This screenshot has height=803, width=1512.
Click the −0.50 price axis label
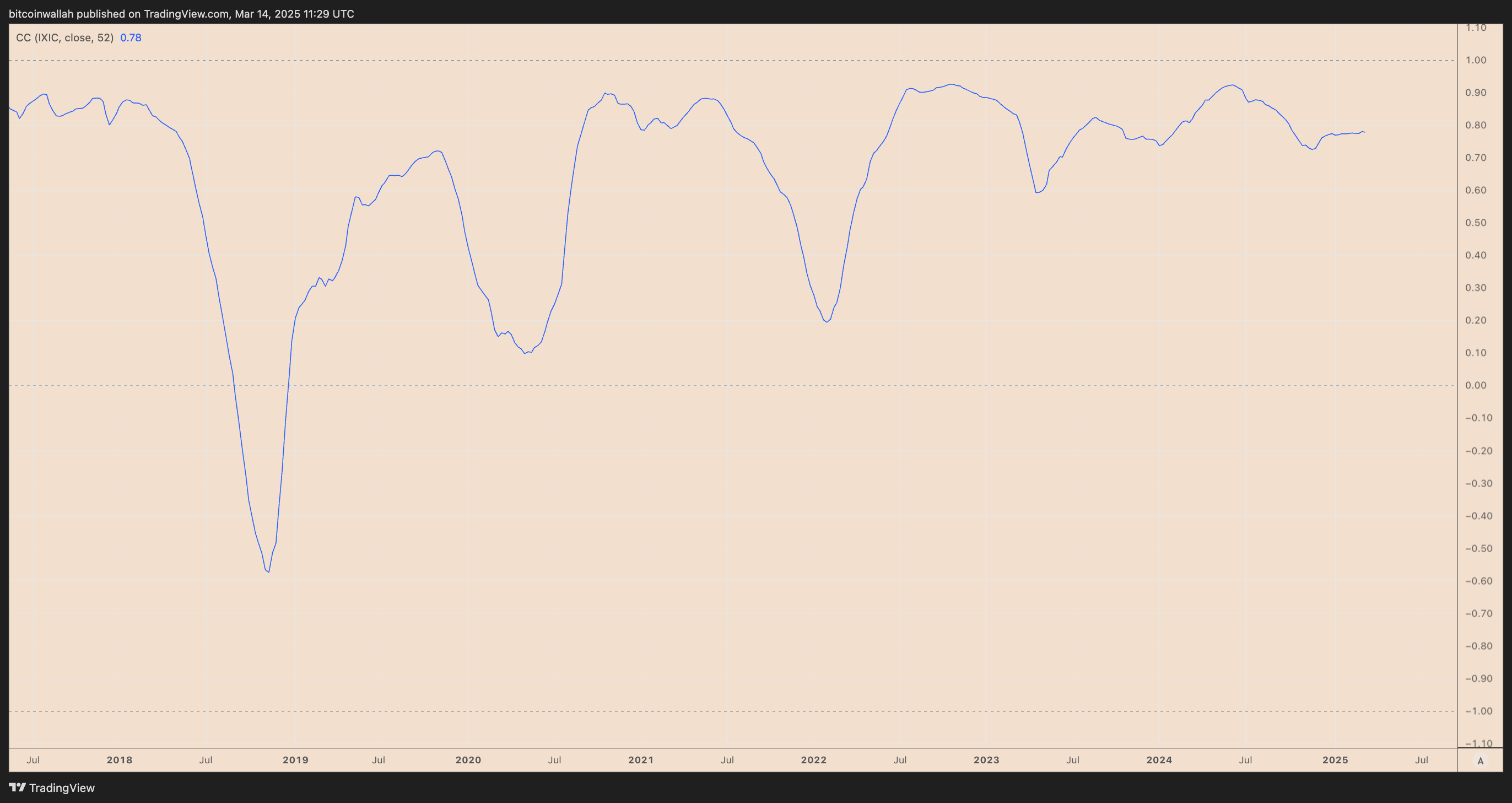tap(1478, 548)
